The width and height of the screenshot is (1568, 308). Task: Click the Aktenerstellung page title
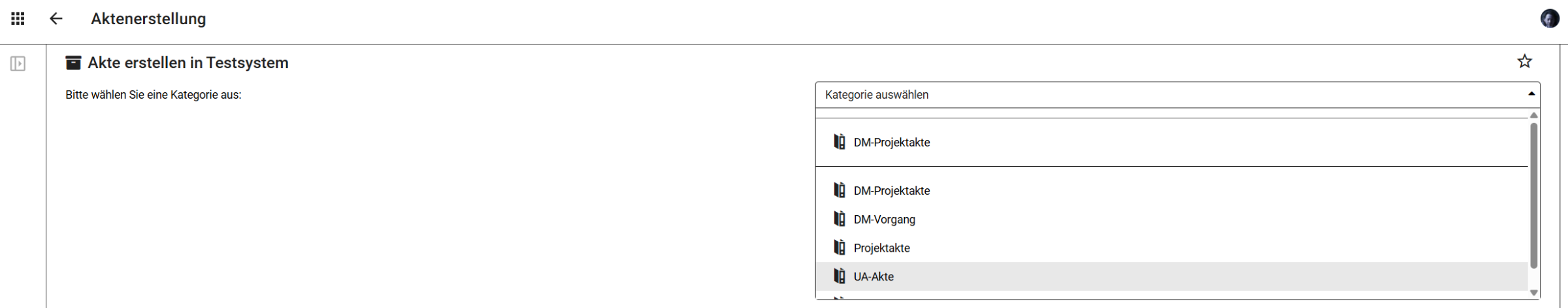148,19
